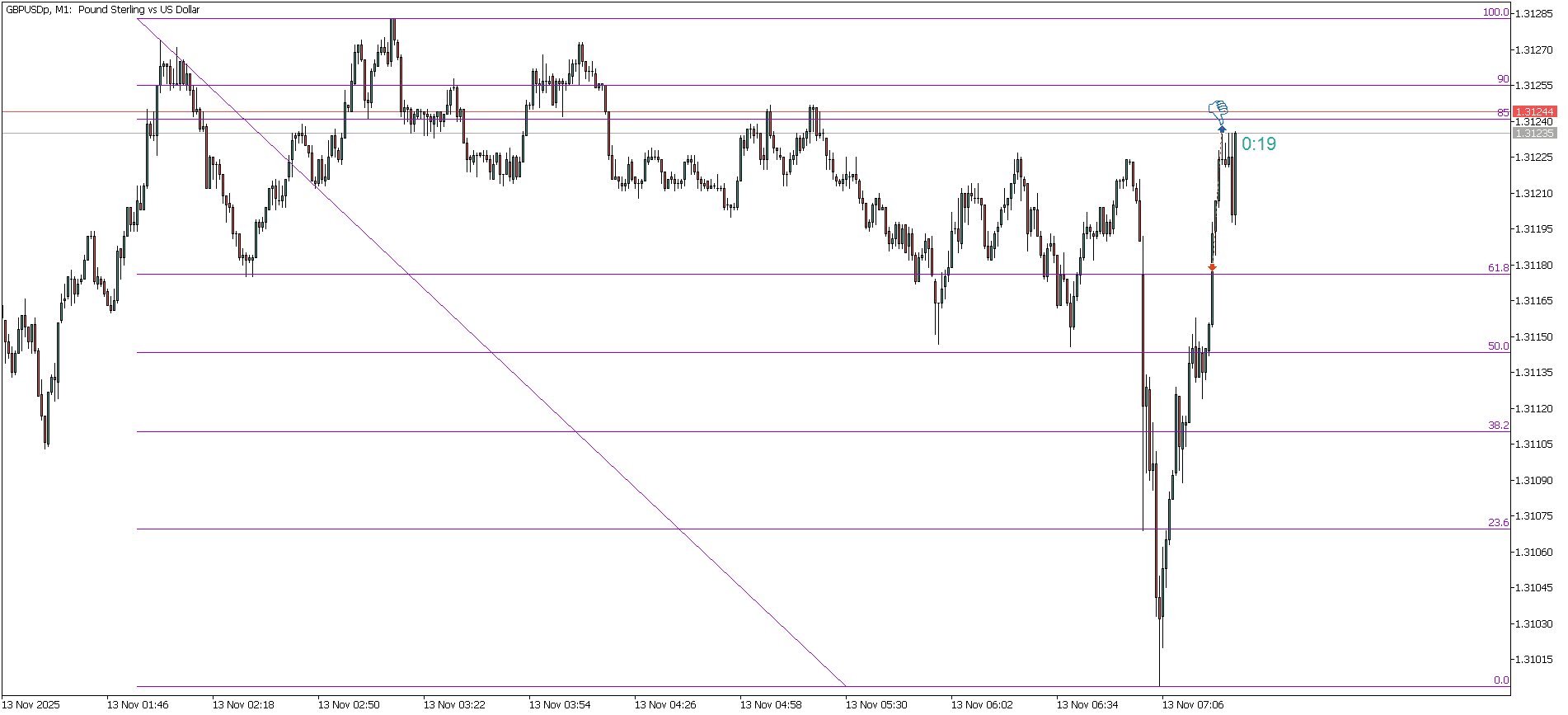Select the Fibonacci 0.0 level label
Viewport: 1568px width, 715px height.
click(x=1501, y=680)
